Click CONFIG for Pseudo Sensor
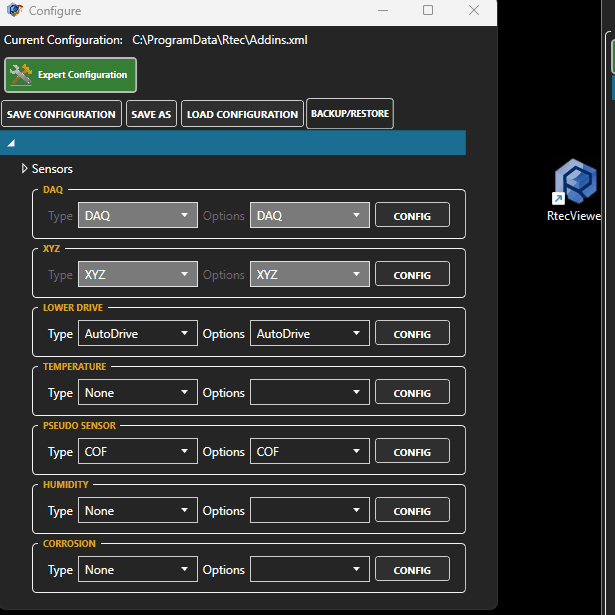The image size is (615, 615). (412, 451)
